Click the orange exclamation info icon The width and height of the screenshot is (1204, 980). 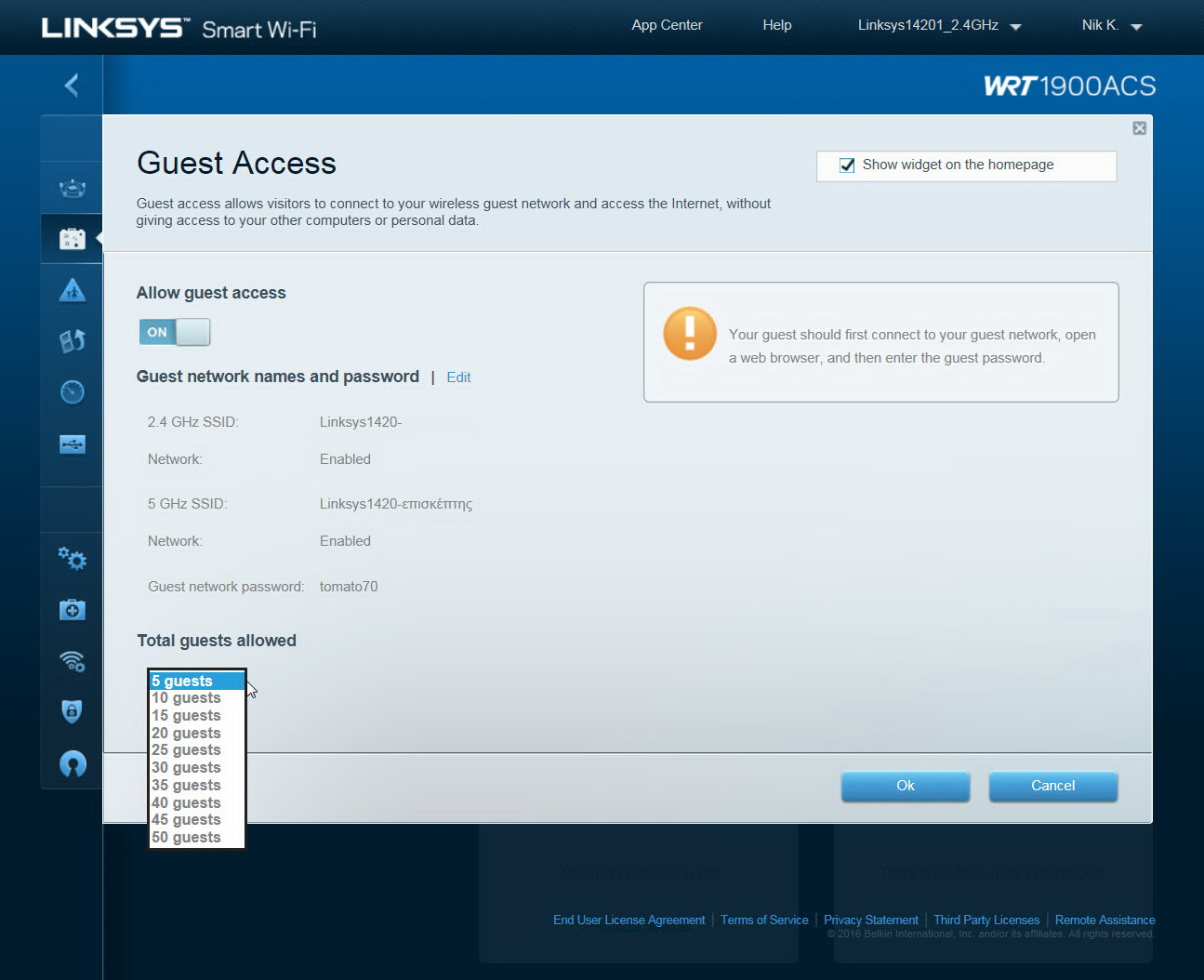click(x=690, y=333)
